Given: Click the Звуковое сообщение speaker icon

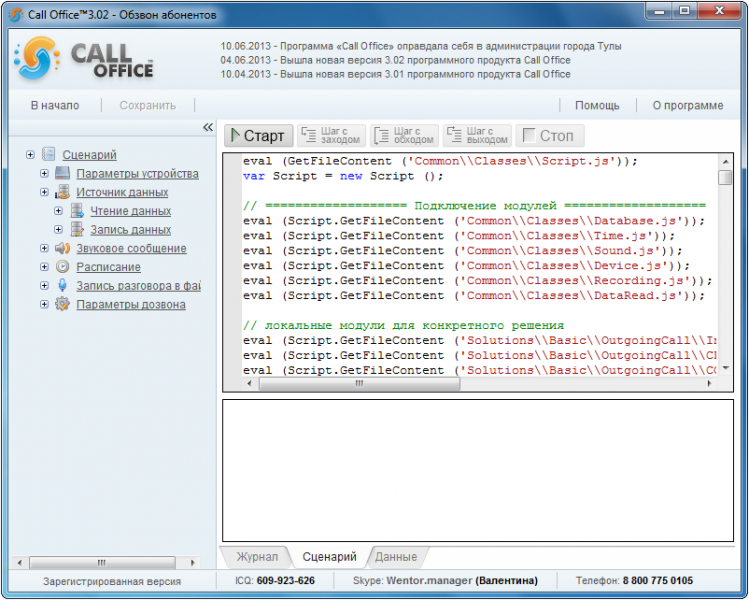Looking at the screenshot, I should click(x=62, y=248).
